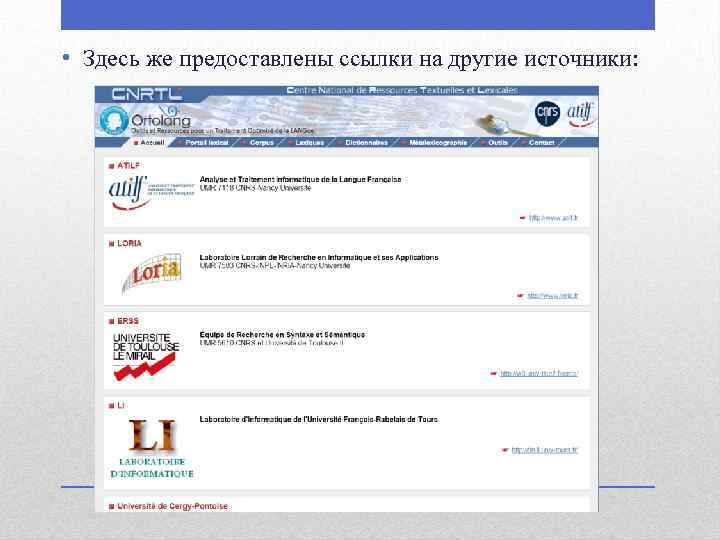Select the Lexiques menu item

pos(309,143)
